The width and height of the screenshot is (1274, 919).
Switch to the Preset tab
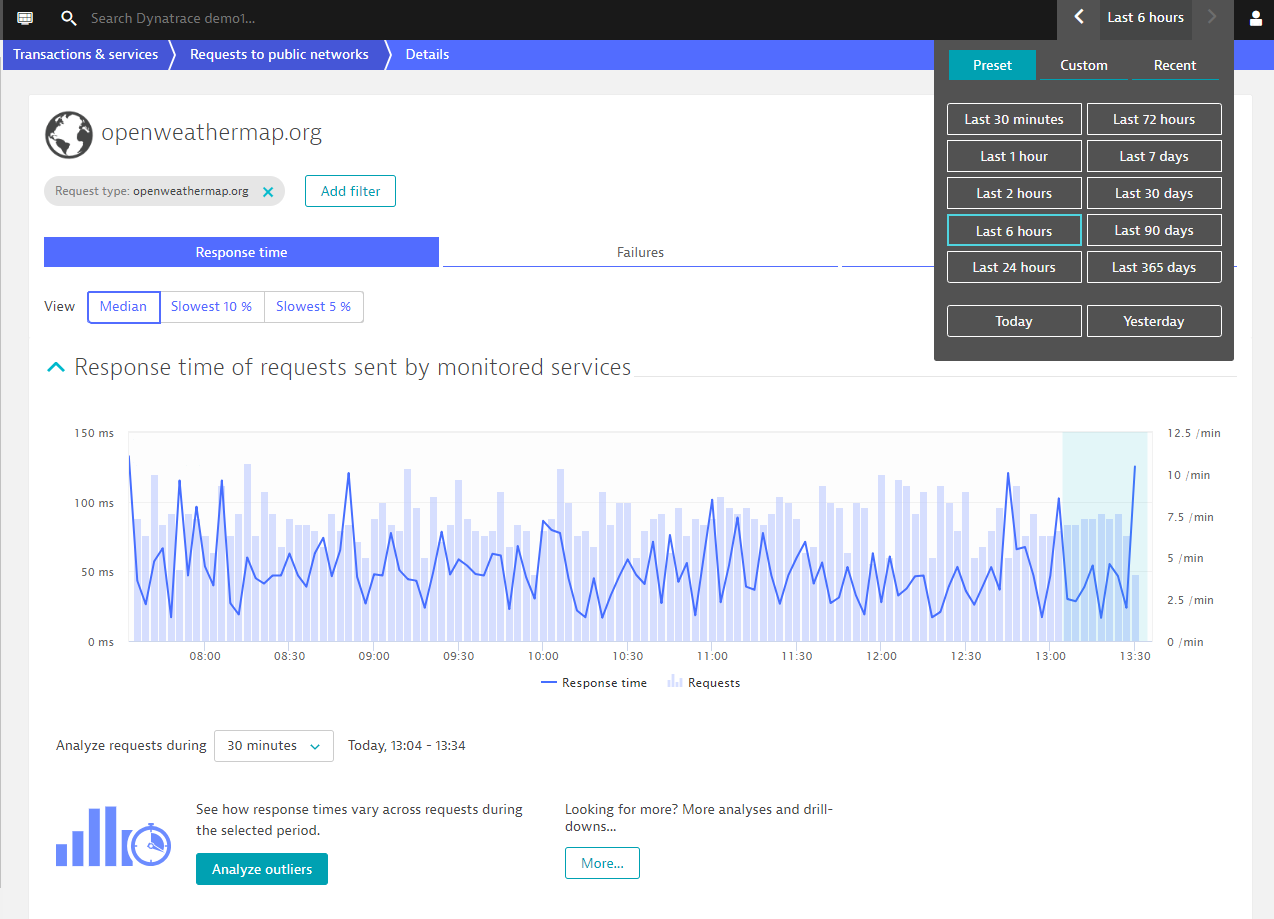[x=992, y=65]
